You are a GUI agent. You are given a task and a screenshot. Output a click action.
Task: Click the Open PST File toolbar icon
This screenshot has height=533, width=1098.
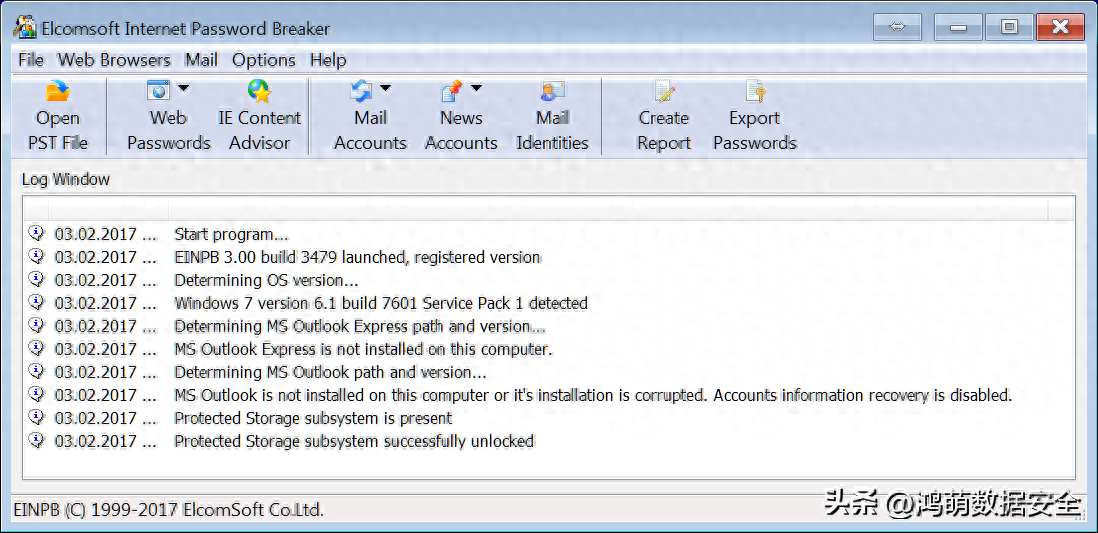tap(57, 91)
